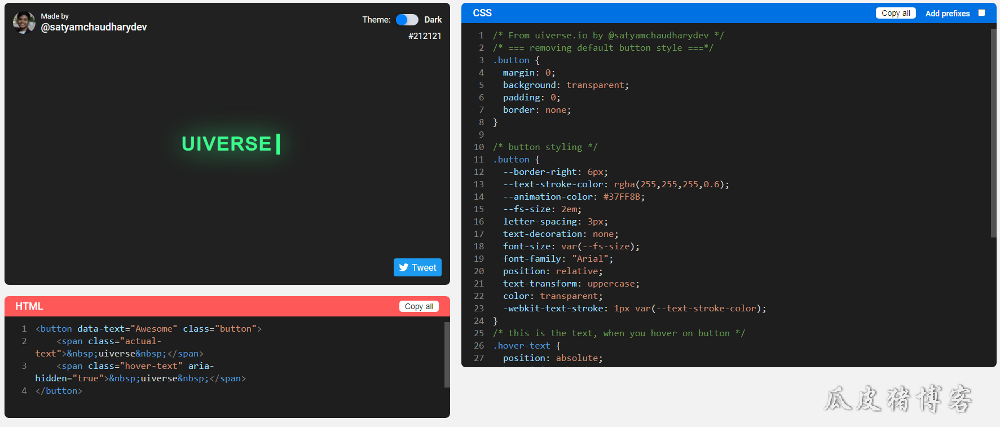The height and width of the screenshot is (427, 1000).
Task: Click the HTML panel header title
Action: tap(29, 306)
